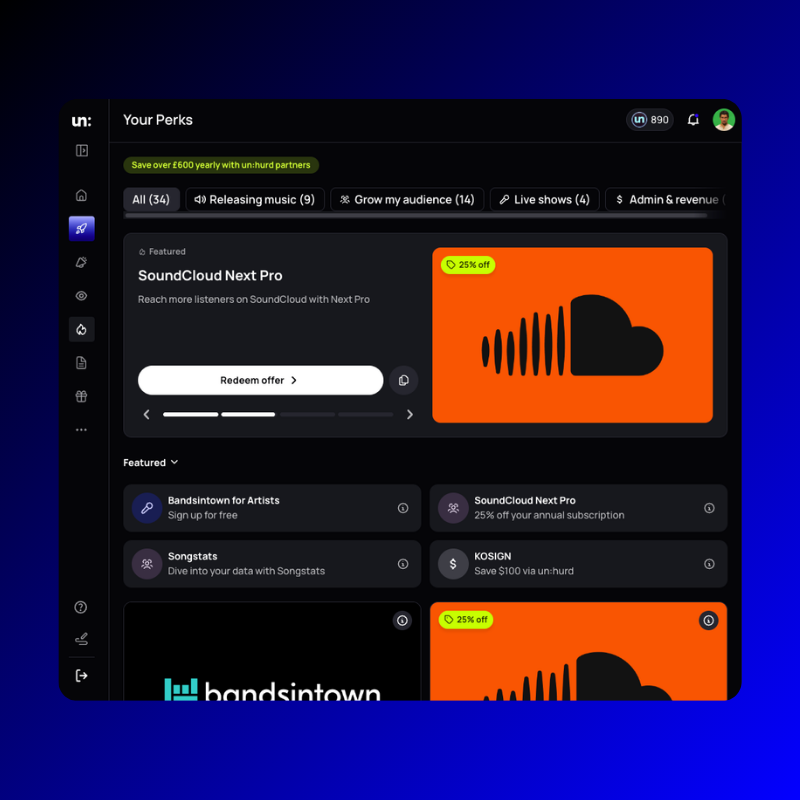Open notifications bell in header
This screenshot has width=800, height=800.
click(x=693, y=120)
